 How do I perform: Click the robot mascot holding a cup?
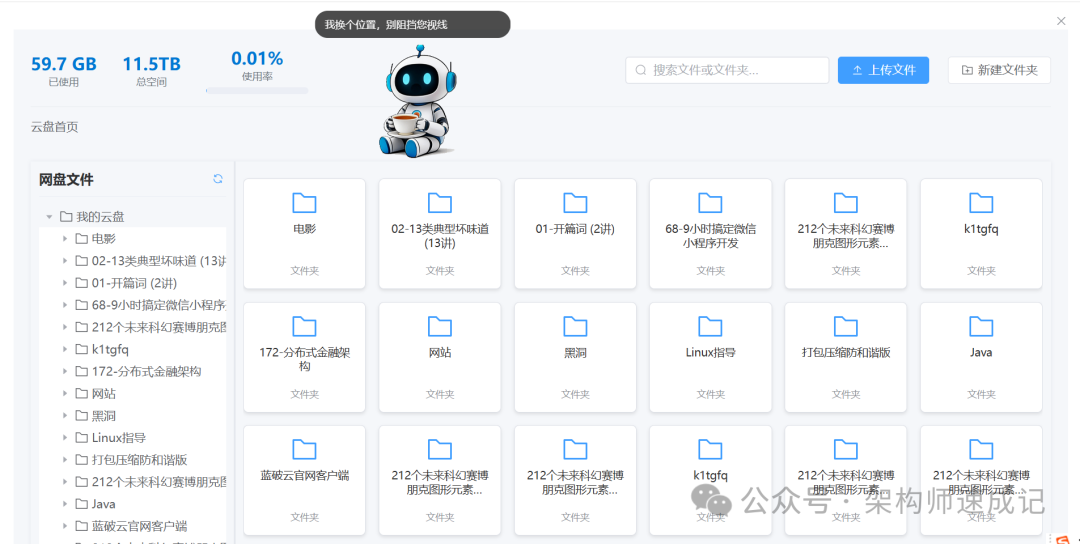pos(417,102)
